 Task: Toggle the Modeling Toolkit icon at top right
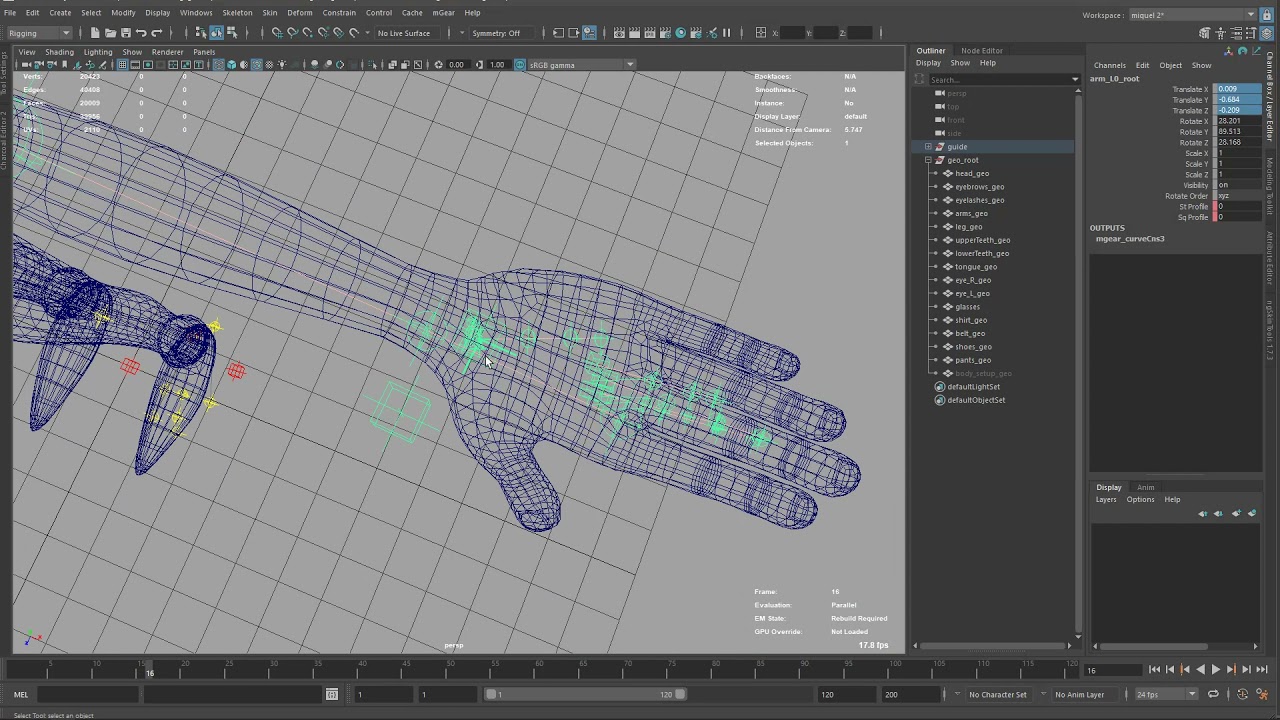[x=1205, y=33]
